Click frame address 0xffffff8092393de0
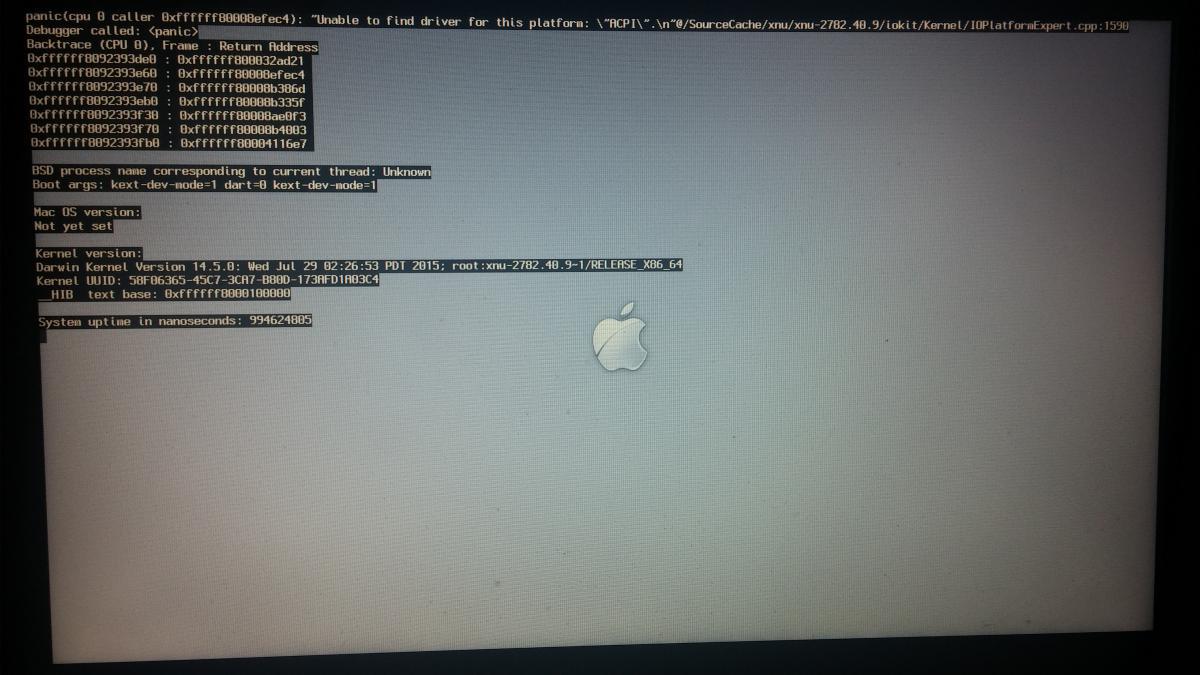 (93, 60)
